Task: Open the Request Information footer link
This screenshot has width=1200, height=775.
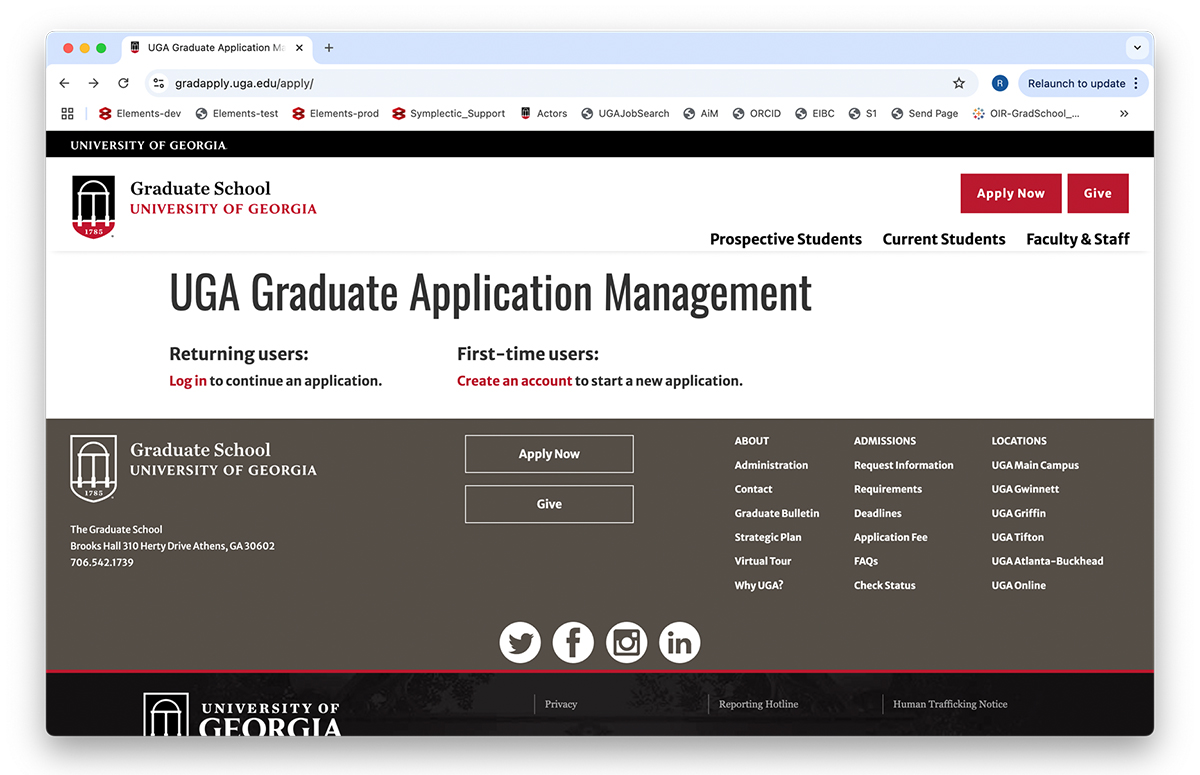Action: coord(904,465)
